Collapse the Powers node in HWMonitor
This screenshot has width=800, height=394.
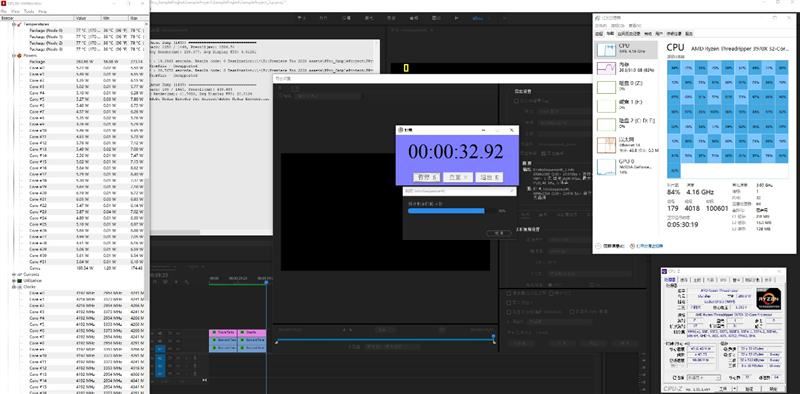click(13, 55)
